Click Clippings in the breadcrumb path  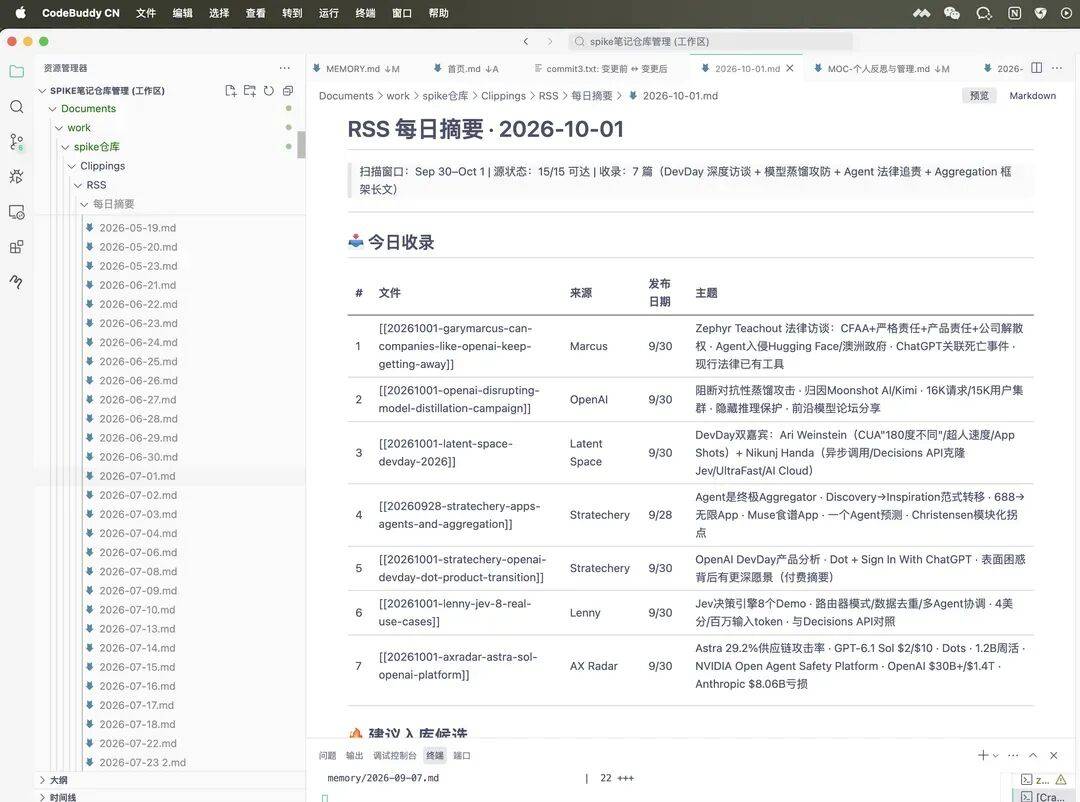tap(503, 96)
